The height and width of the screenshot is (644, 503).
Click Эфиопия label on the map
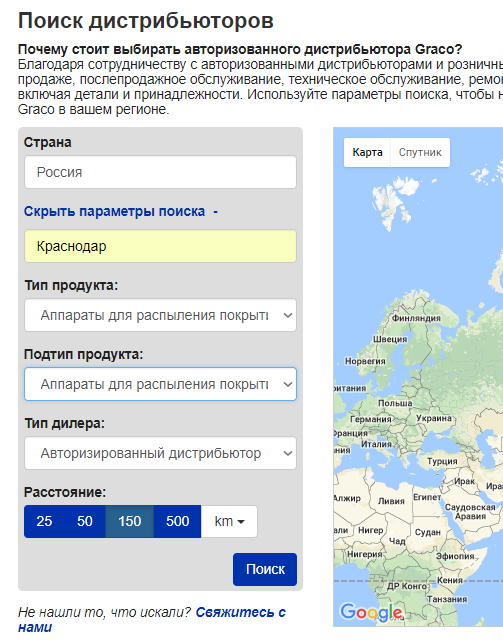455,556
